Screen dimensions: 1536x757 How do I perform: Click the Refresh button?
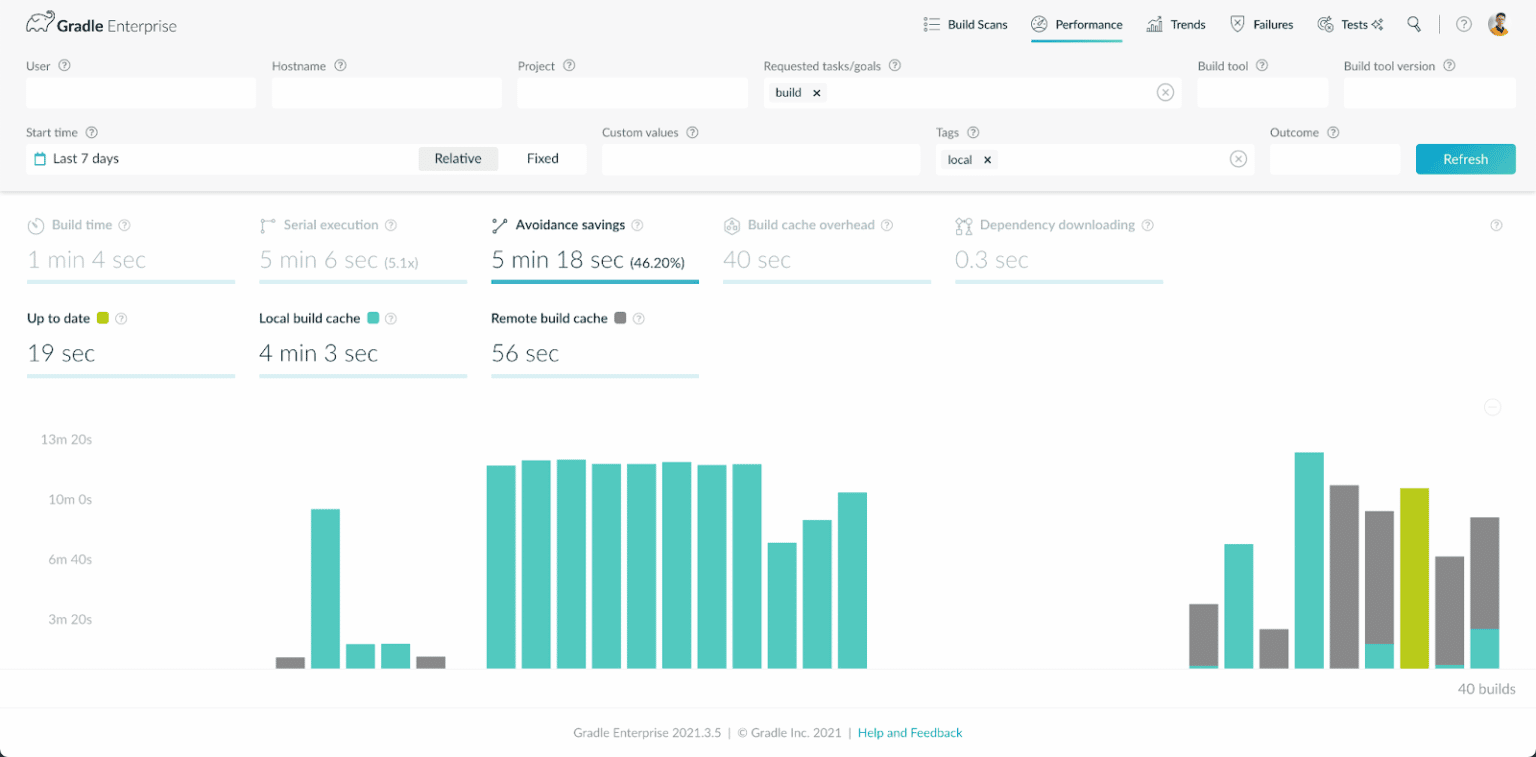pyautogui.click(x=1465, y=158)
